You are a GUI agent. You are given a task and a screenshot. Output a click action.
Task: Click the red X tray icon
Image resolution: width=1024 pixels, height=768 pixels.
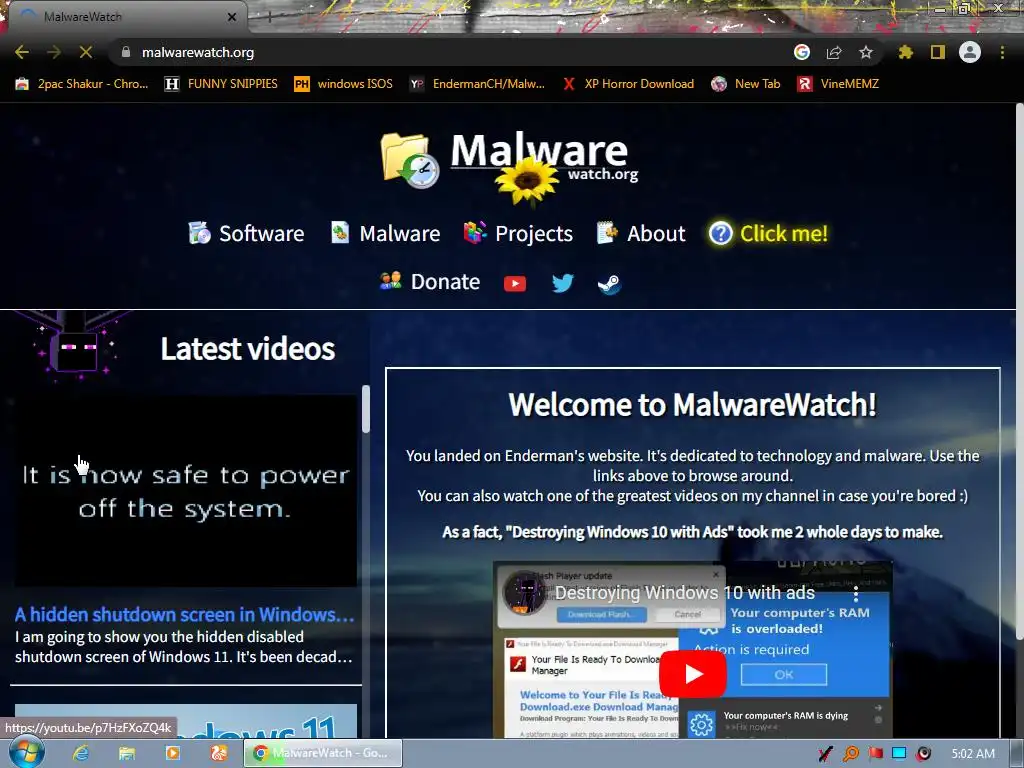click(x=825, y=754)
